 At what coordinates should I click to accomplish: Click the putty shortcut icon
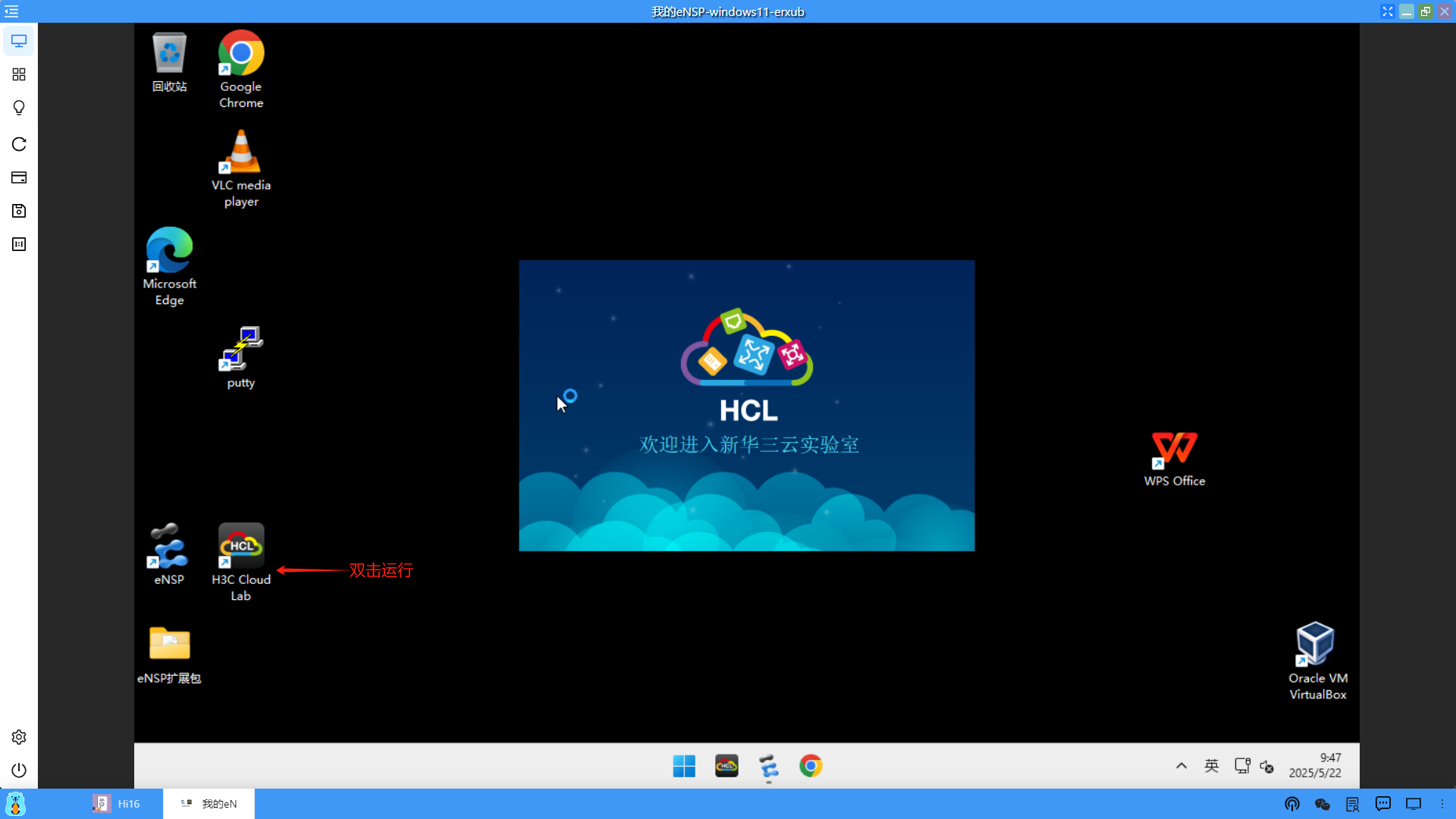241,350
